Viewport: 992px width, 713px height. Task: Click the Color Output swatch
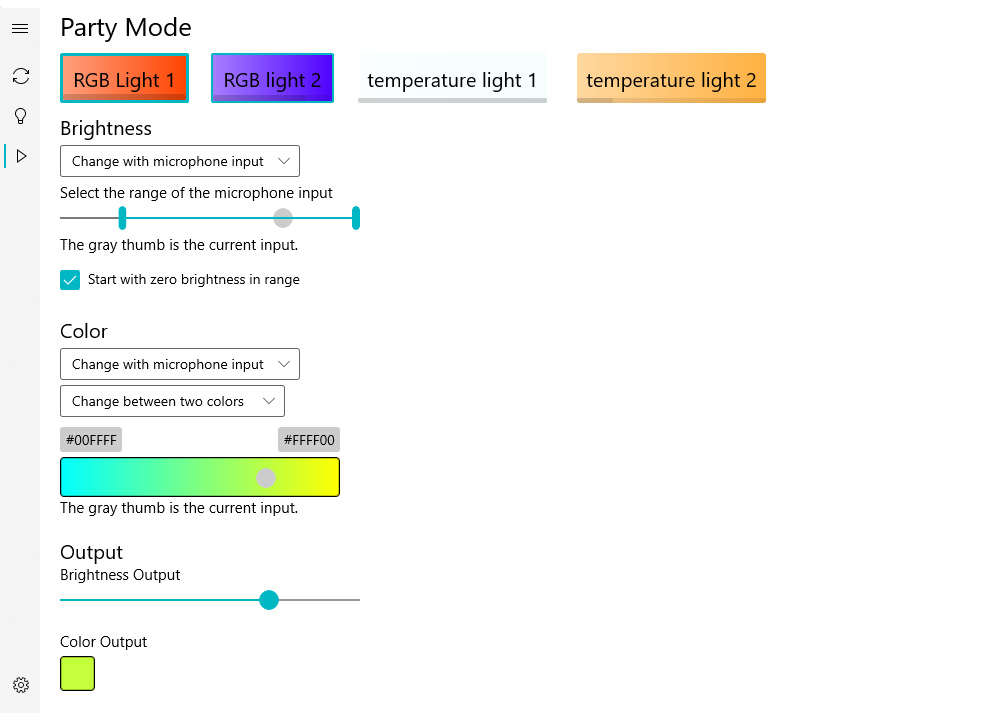[78, 673]
